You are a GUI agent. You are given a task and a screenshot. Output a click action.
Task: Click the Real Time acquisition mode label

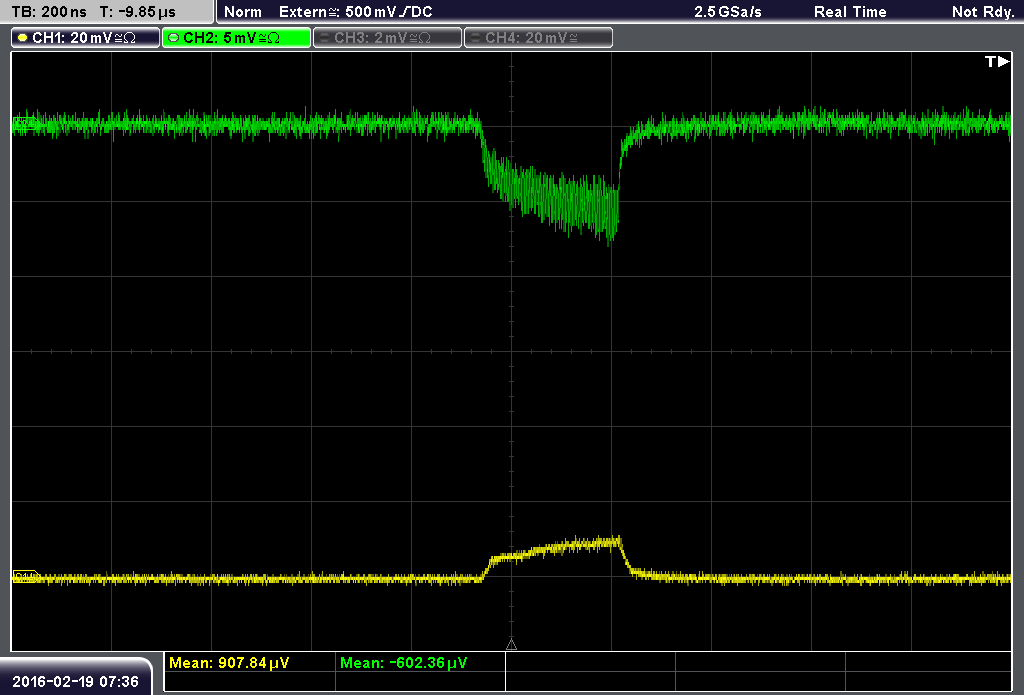tap(850, 12)
